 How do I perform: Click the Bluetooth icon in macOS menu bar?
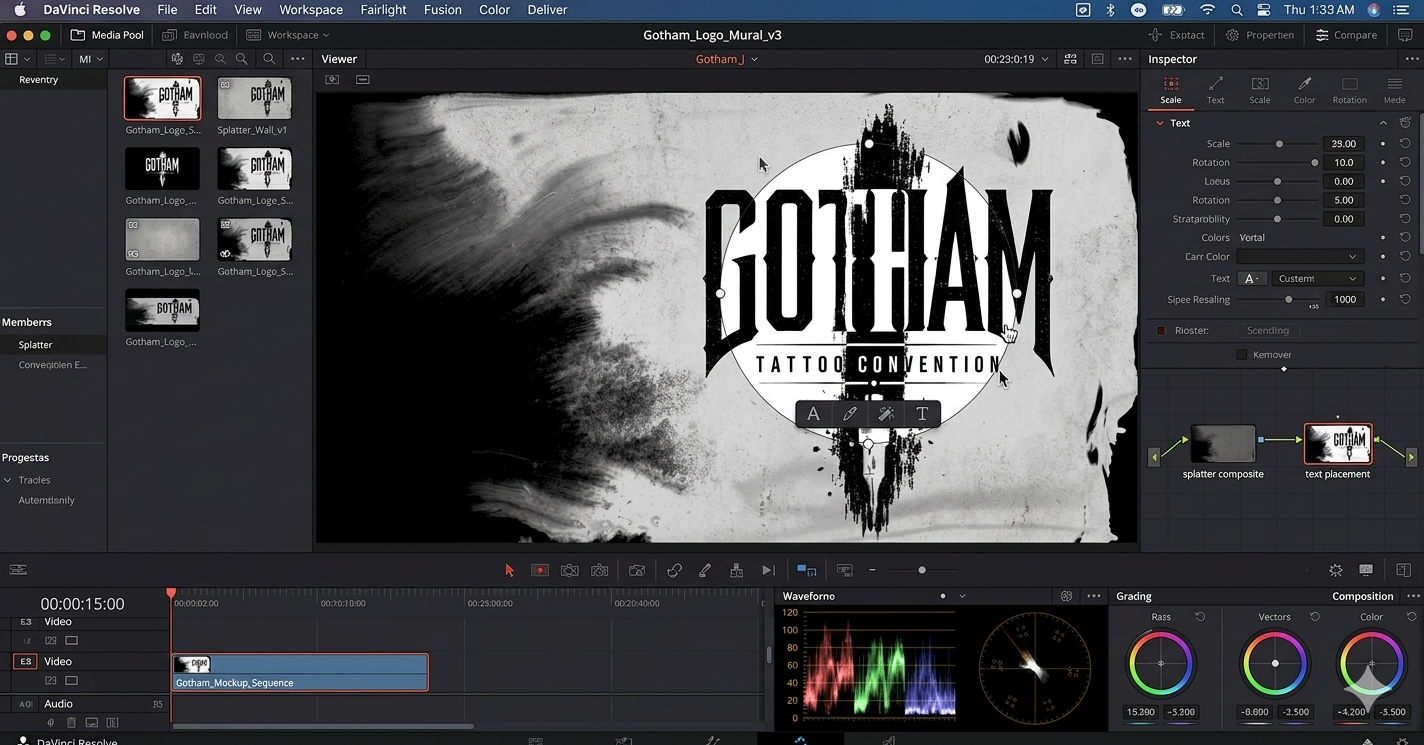click(x=1110, y=10)
